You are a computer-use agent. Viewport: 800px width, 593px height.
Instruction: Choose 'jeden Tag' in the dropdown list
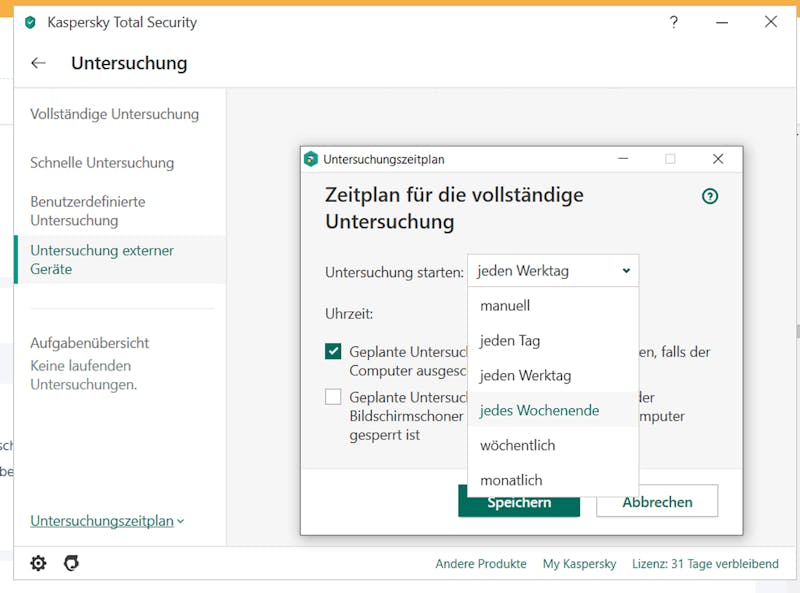click(x=553, y=340)
